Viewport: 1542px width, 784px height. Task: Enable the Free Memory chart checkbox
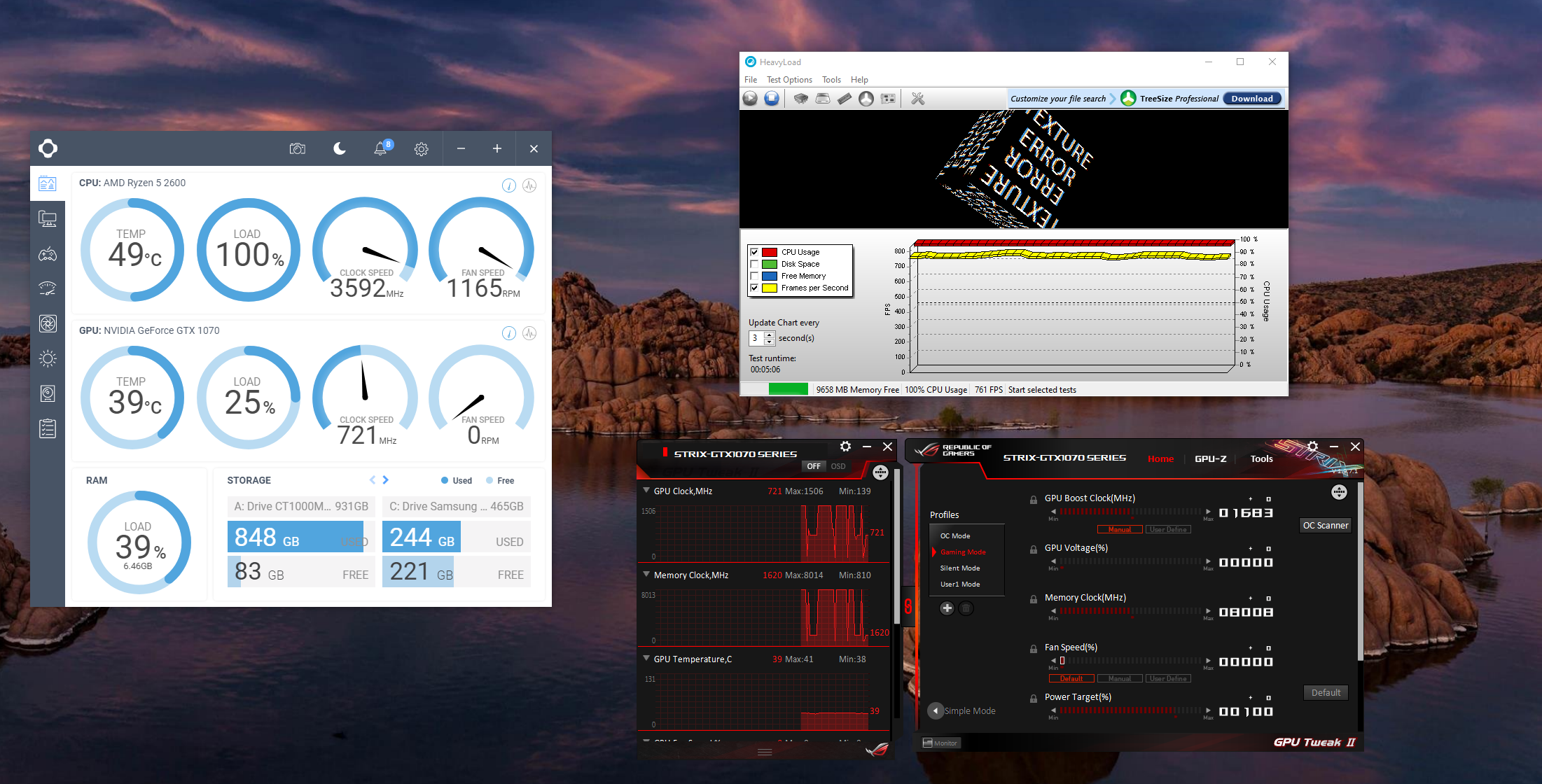[754, 276]
